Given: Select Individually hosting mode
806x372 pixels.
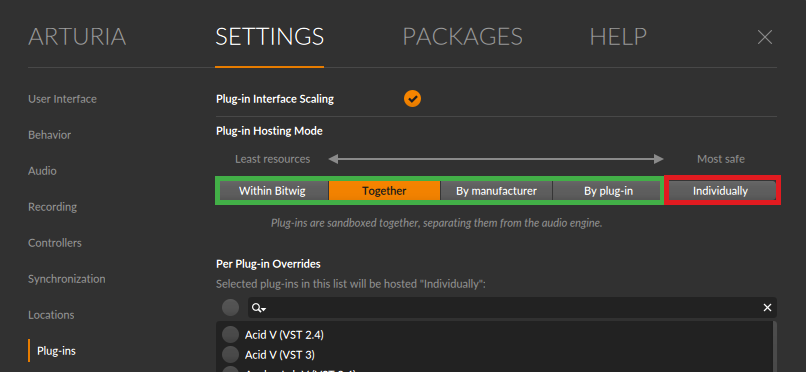Looking at the screenshot, I should (720, 191).
